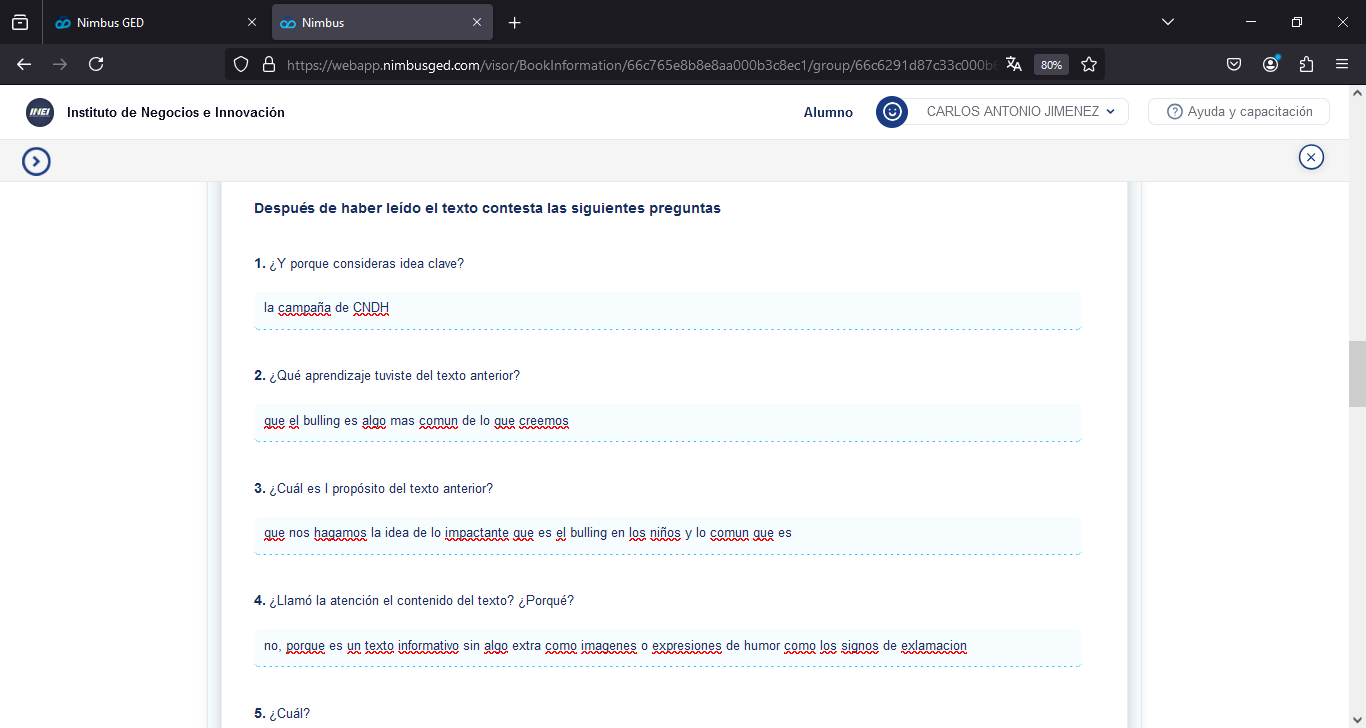The height and width of the screenshot is (728, 1366).
Task: Expand the sidebar with the circled arrow
Action: pyautogui.click(x=37, y=161)
